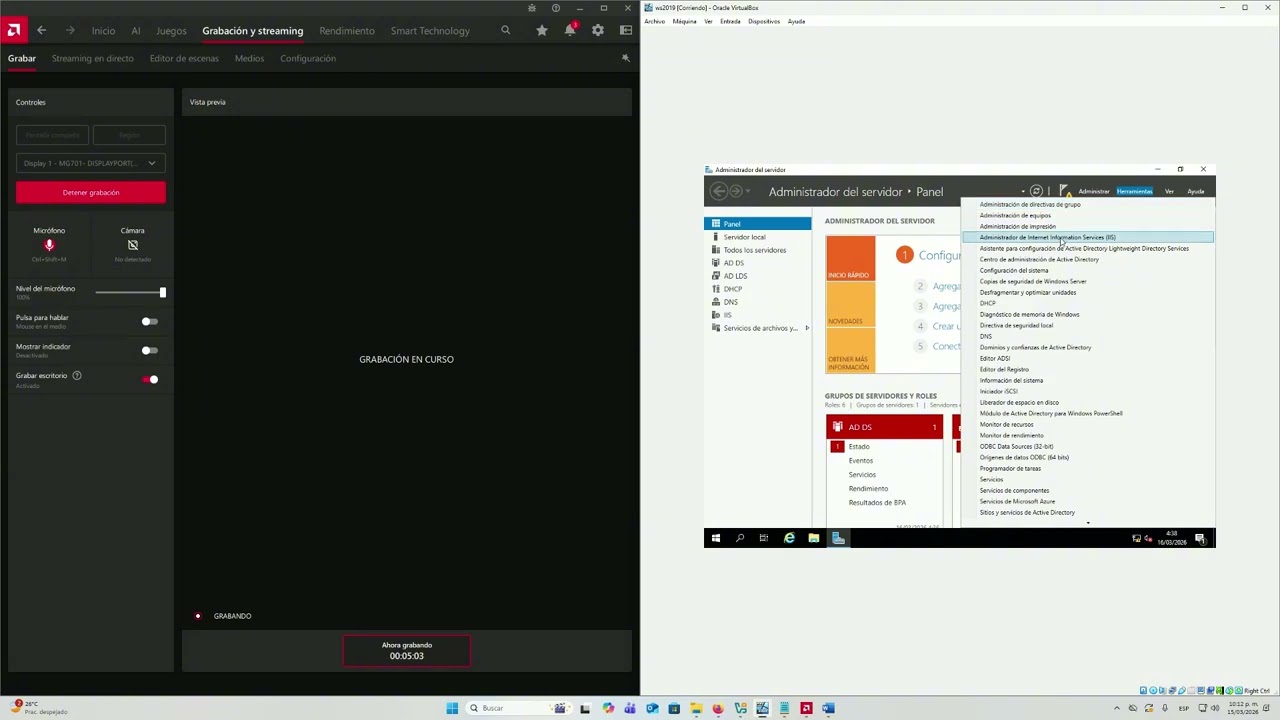1280x720 pixels.
Task: Open the Smart Technology tab
Action: tap(430, 30)
